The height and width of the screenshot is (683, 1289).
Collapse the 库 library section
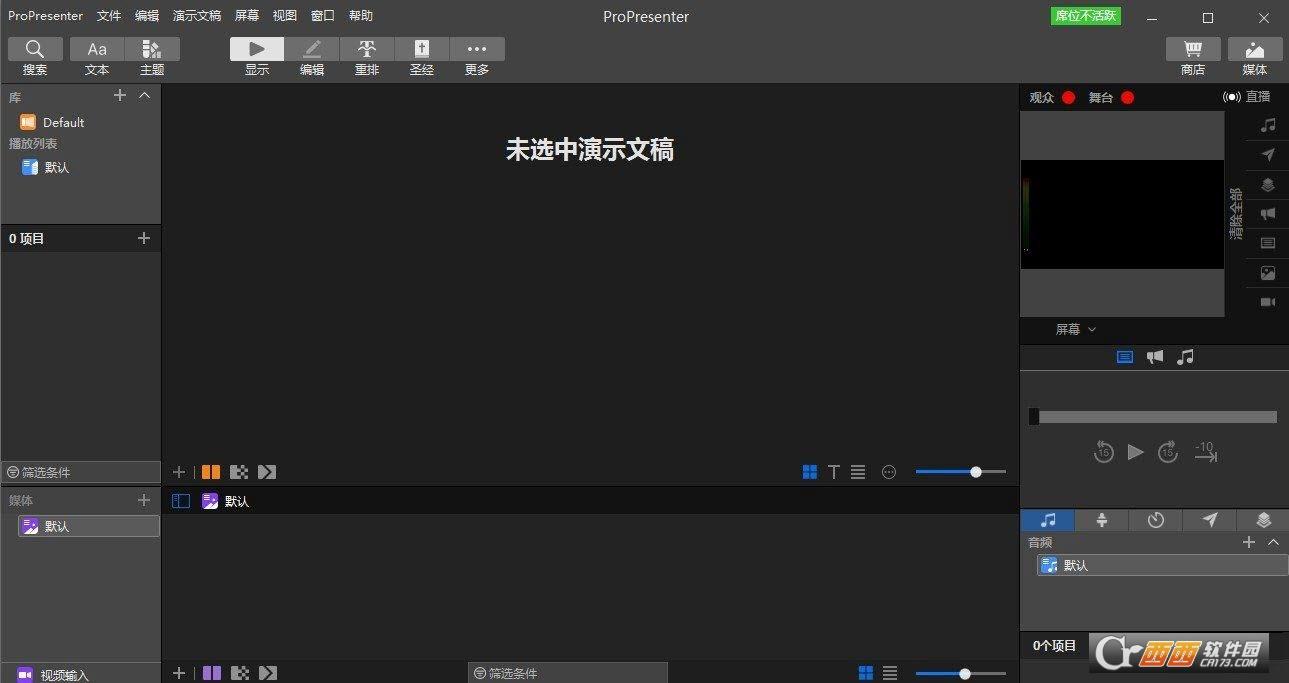click(144, 95)
